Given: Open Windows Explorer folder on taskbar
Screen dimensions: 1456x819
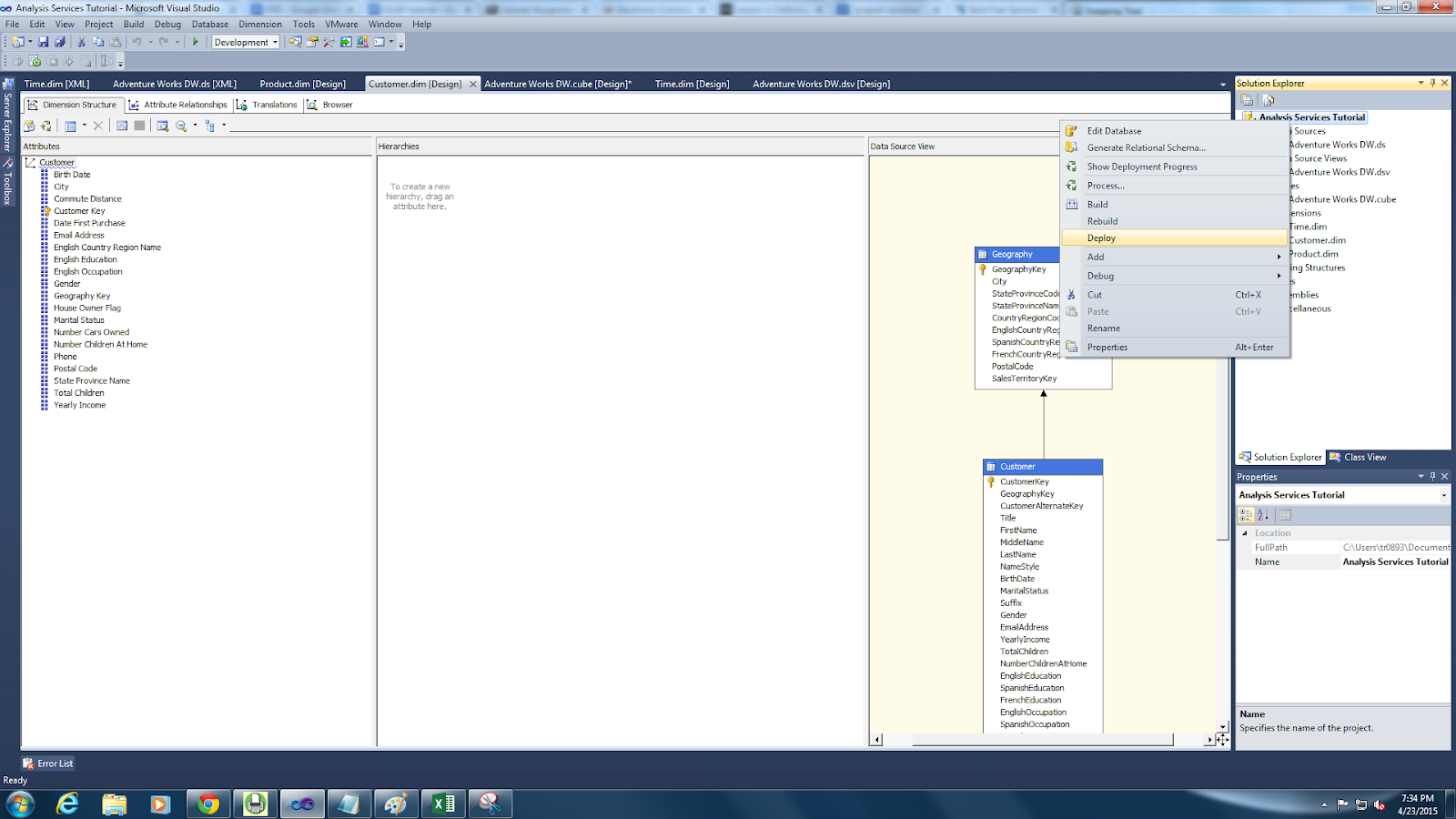Looking at the screenshot, I should pos(114,804).
